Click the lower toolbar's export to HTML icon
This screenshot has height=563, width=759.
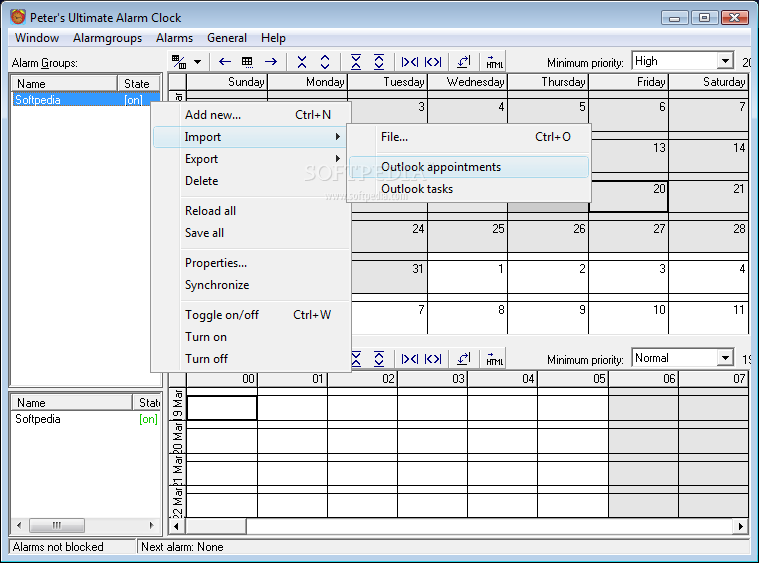pyautogui.click(x=494, y=359)
